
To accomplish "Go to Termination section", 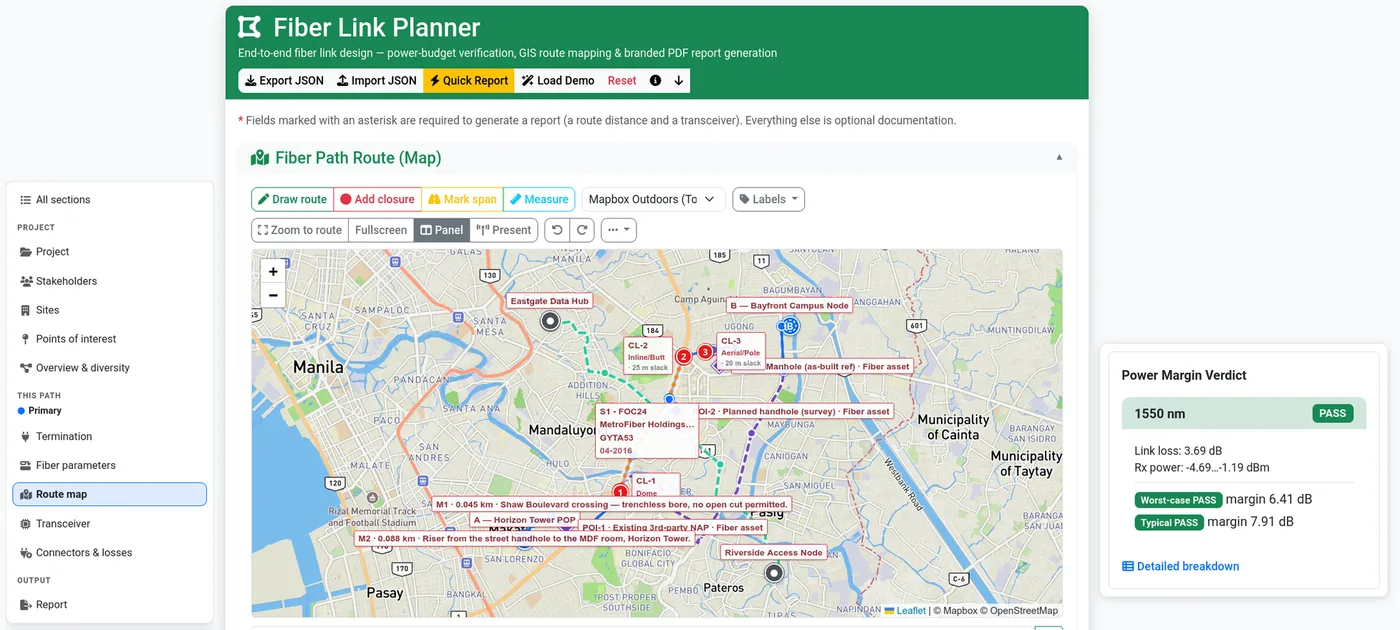I will pyautogui.click(x=110, y=437).
